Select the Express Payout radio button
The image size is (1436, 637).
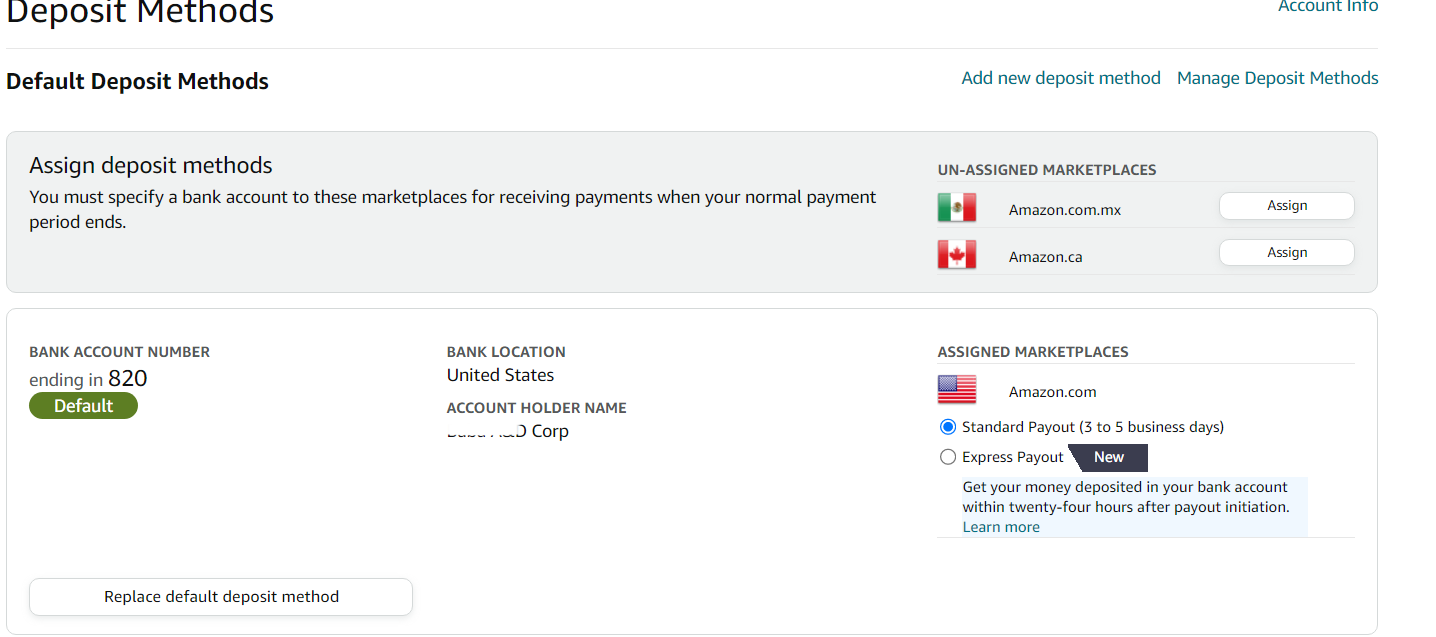[948, 457]
